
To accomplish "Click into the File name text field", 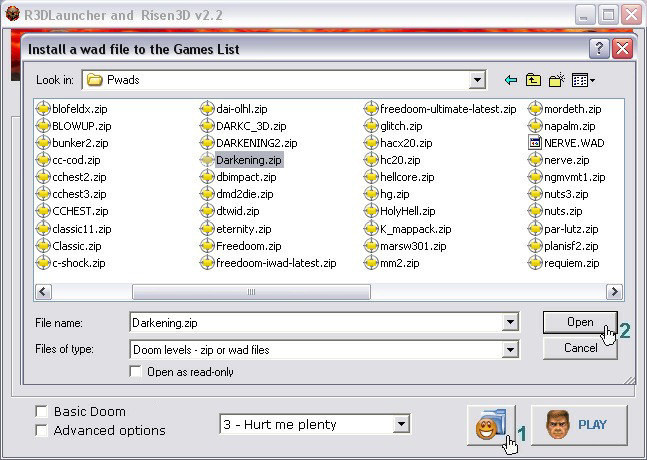I will point(316,323).
